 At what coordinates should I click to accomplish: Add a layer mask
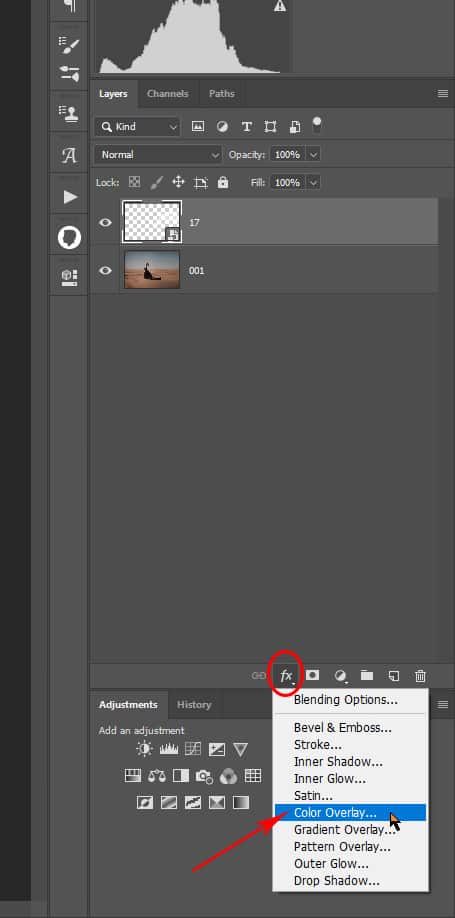[x=313, y=675]
